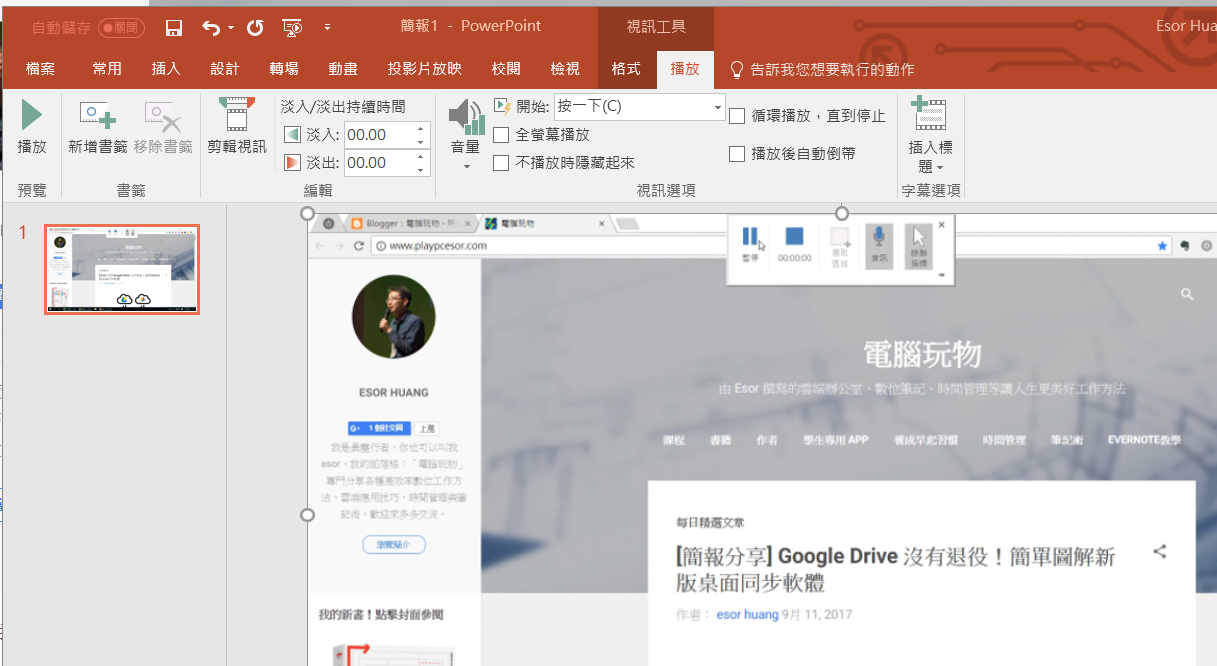Click the www.playpcesor.com address bar
The height and width of the screenshot is (666, 1217).
[x=770, y=245]
